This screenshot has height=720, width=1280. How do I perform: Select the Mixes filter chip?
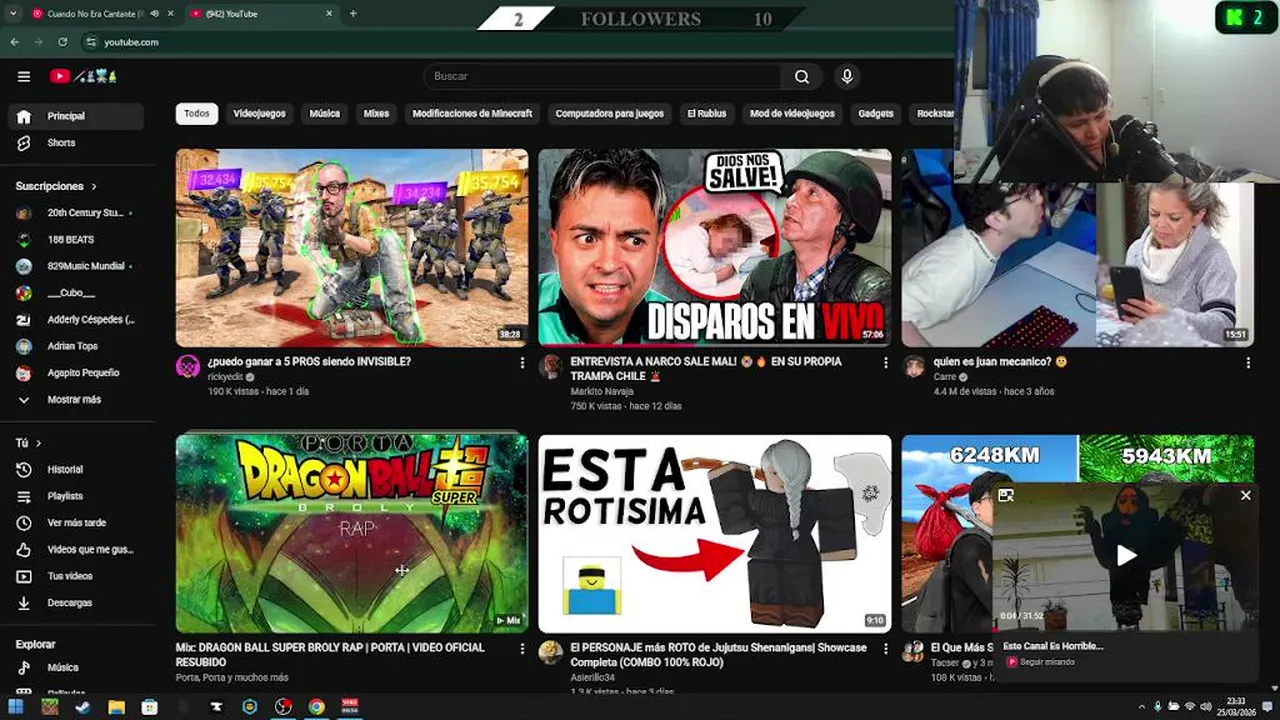[376, 113]
